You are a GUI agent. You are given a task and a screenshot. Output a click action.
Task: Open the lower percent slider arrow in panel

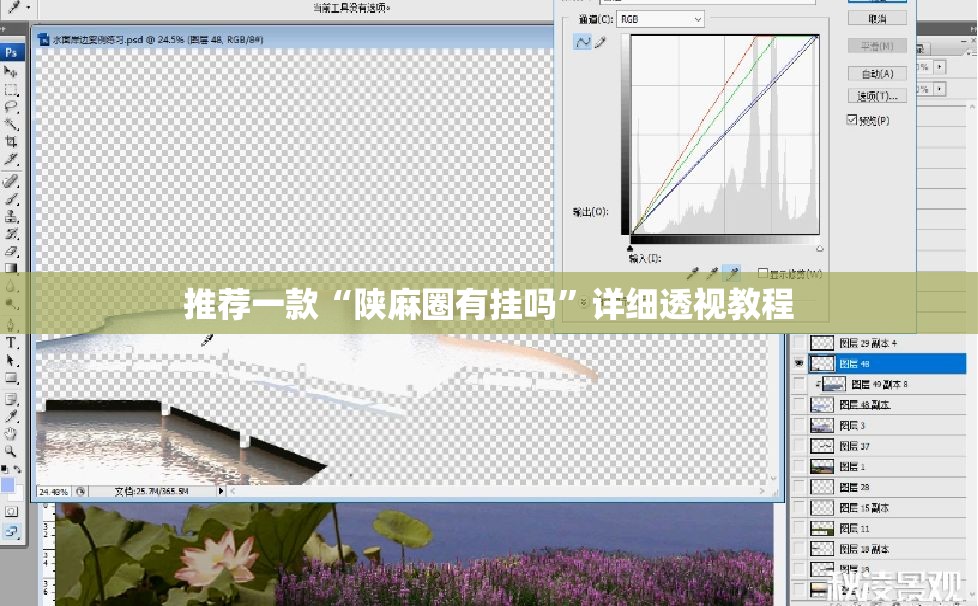click(939, 89)
